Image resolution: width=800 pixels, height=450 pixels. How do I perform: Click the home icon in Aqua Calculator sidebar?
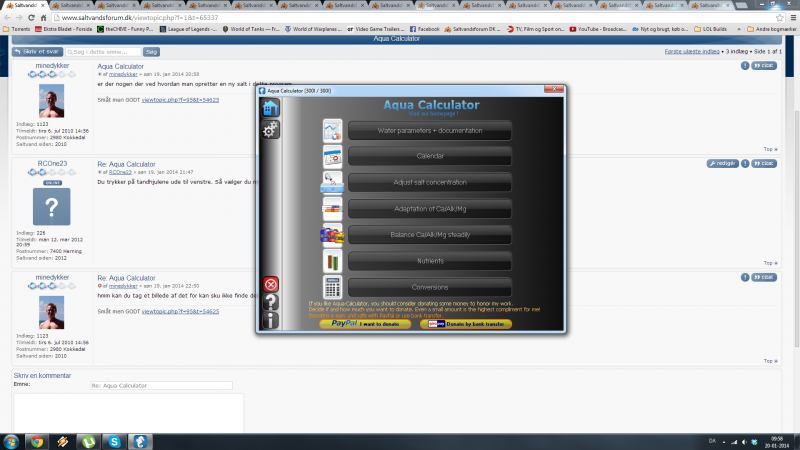tap(270, 109)
